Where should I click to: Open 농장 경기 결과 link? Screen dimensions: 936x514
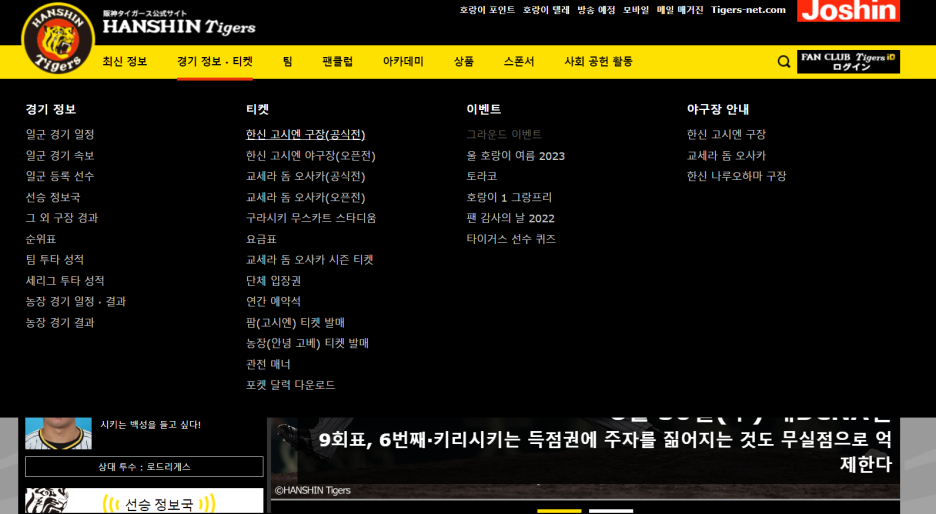tap(60, 322)
